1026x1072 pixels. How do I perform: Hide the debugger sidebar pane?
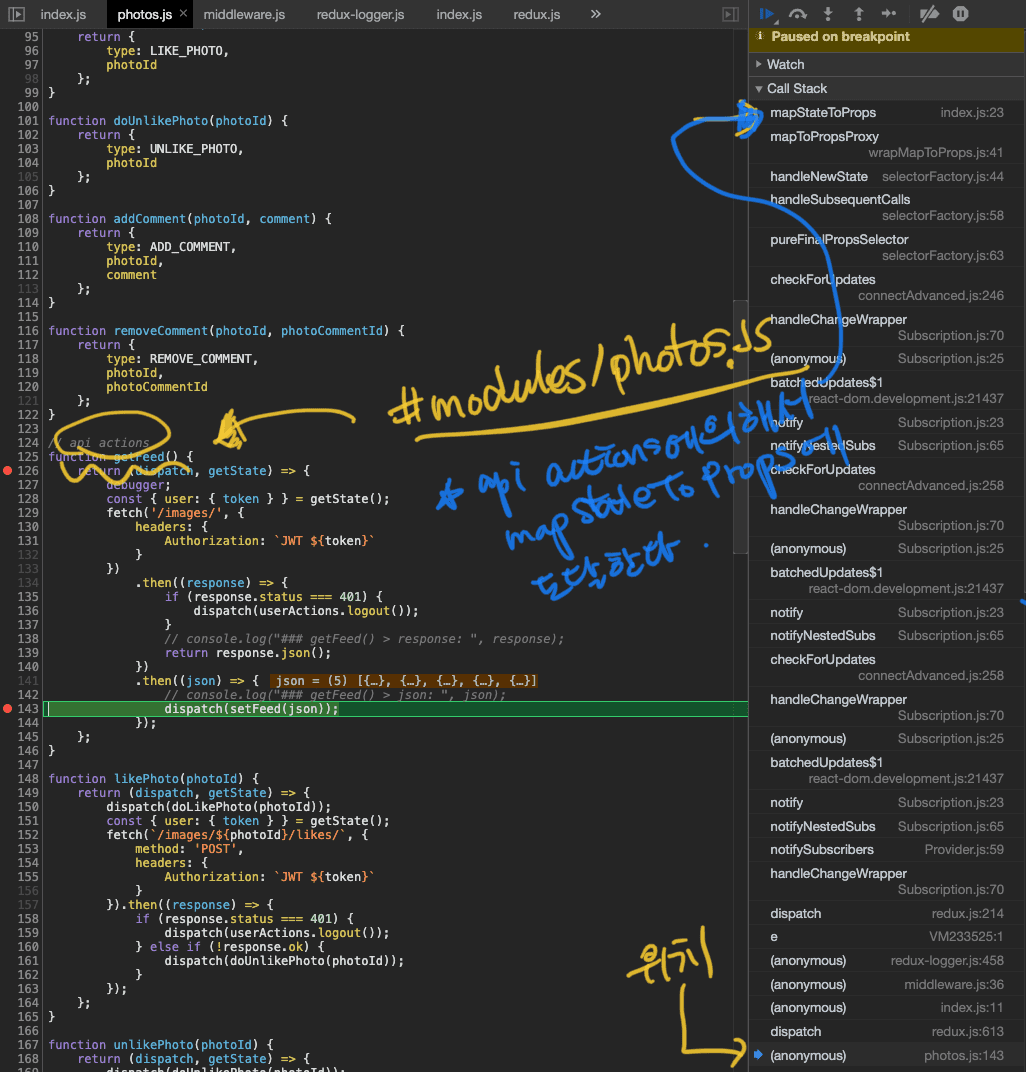pos(731,15)
